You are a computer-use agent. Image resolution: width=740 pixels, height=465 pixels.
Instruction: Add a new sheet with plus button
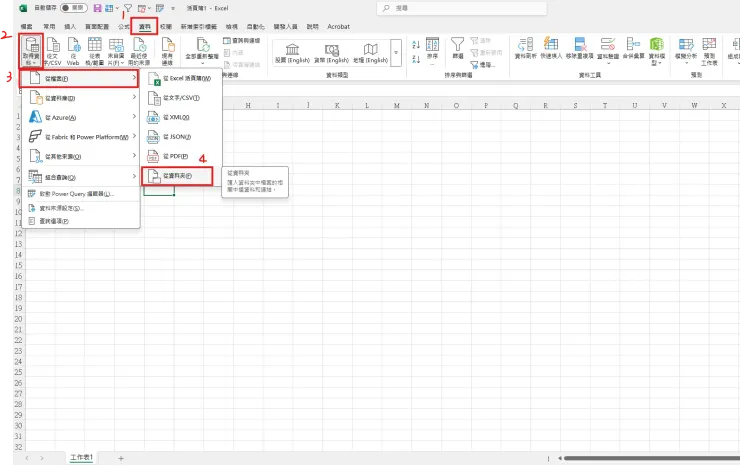(x=121, y=458)
